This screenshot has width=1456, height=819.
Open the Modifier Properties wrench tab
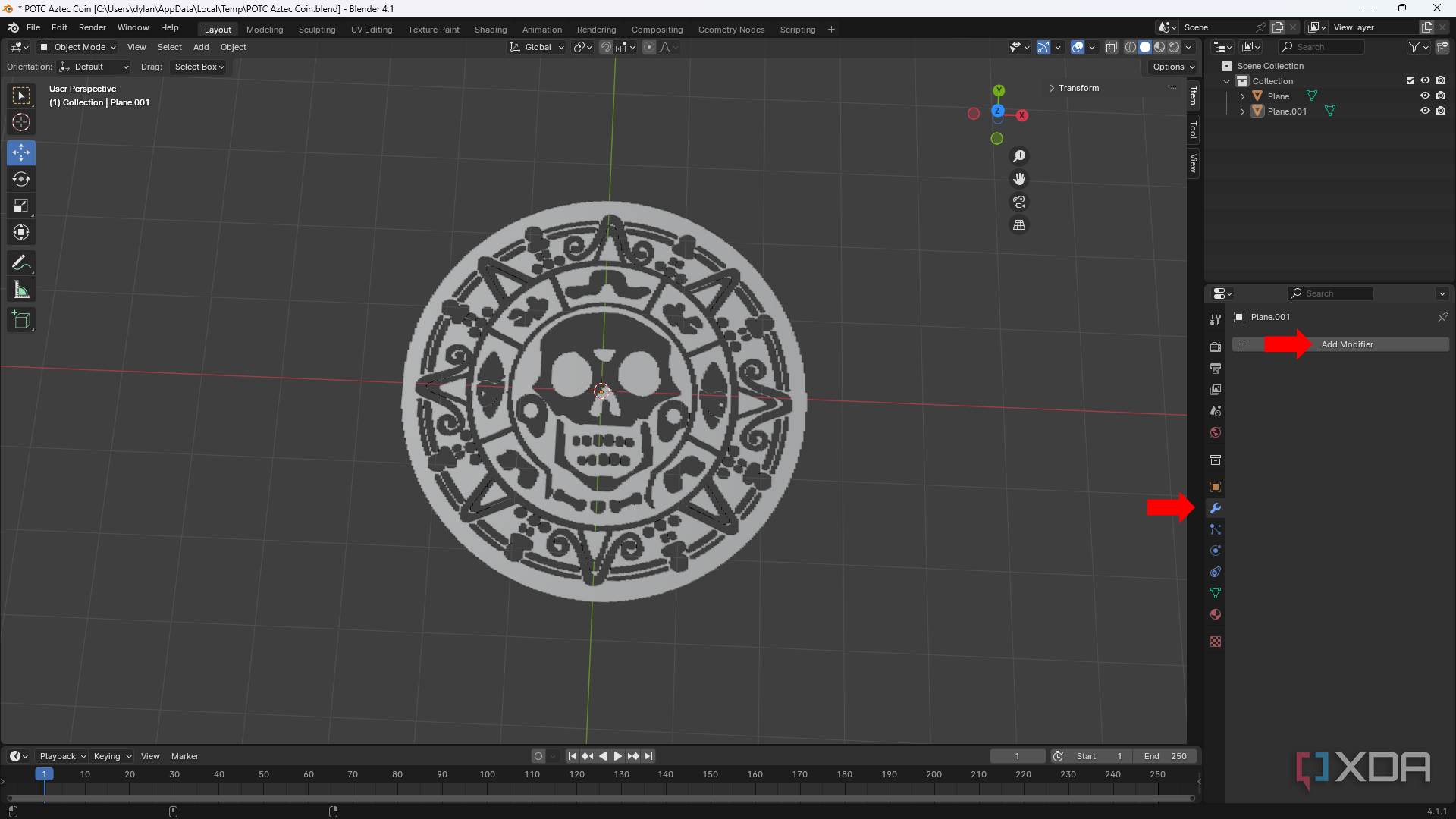point(1216,508)
